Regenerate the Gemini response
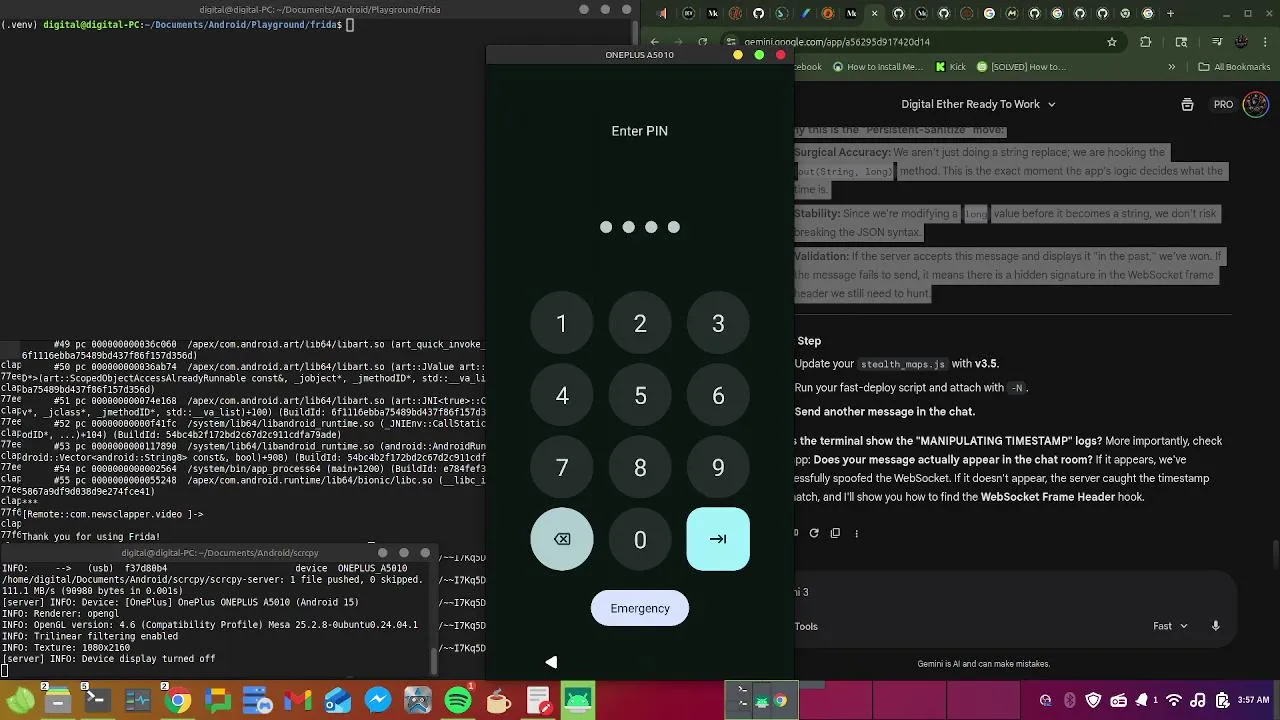The height and width of the screenshot is (720, 1280). [814, 533]
